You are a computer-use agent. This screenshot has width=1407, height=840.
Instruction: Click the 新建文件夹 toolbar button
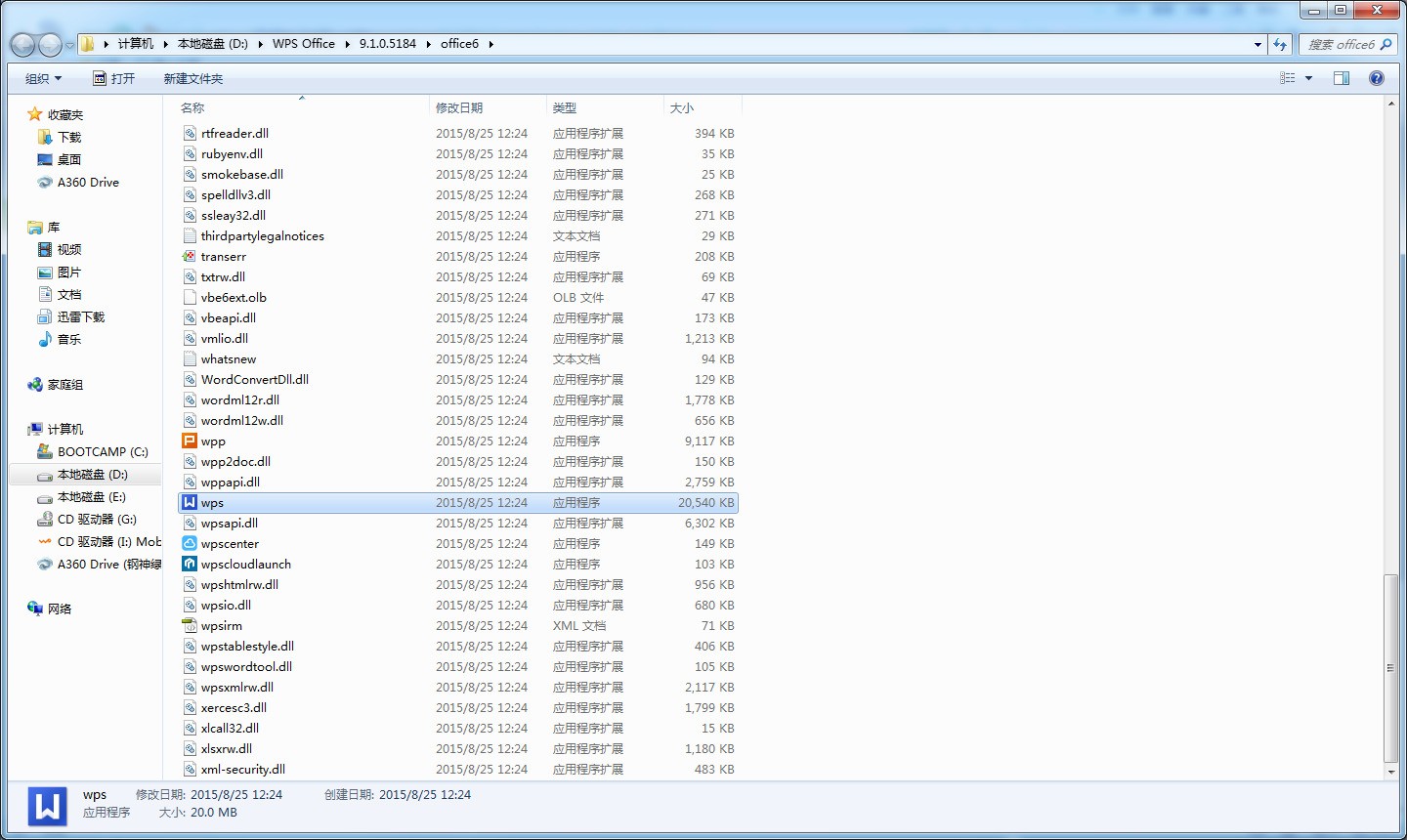pos(193,78)
